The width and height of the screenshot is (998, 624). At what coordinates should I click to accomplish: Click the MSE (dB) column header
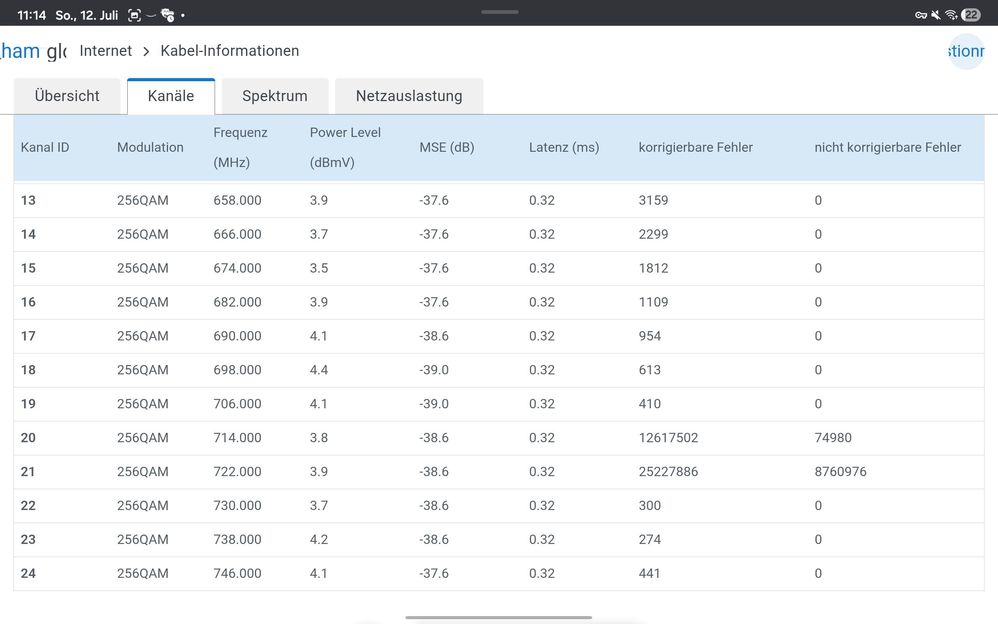click(447, 148)
